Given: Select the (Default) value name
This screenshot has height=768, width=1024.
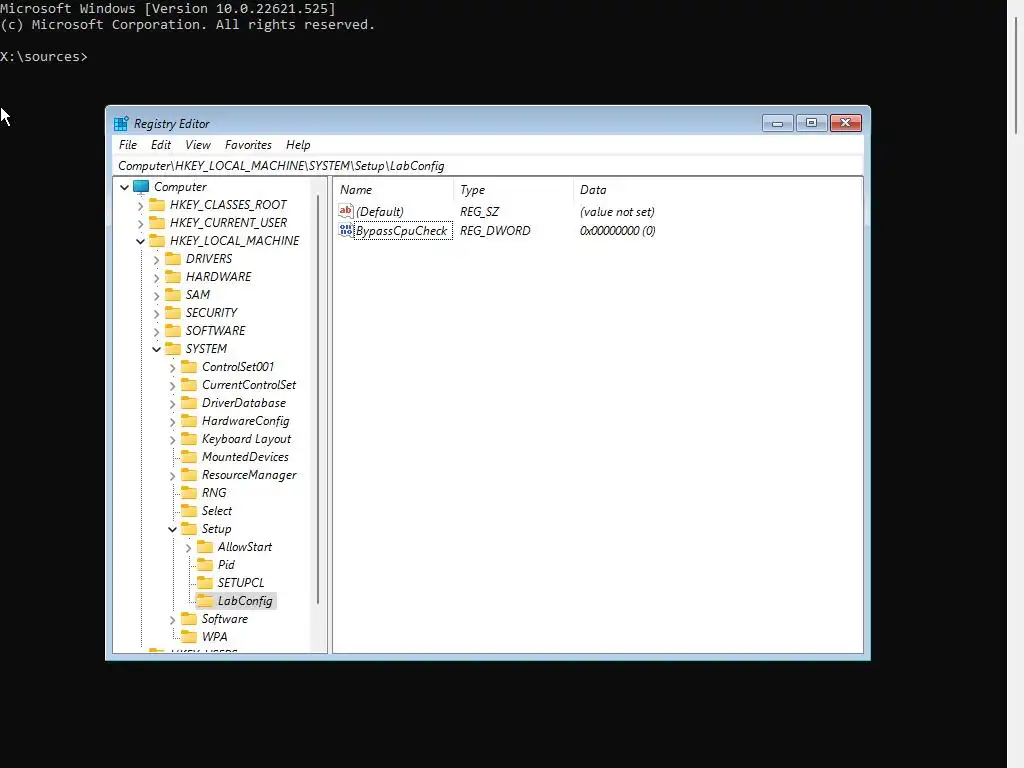Looking at the screenshot, I should coord(380,212).
